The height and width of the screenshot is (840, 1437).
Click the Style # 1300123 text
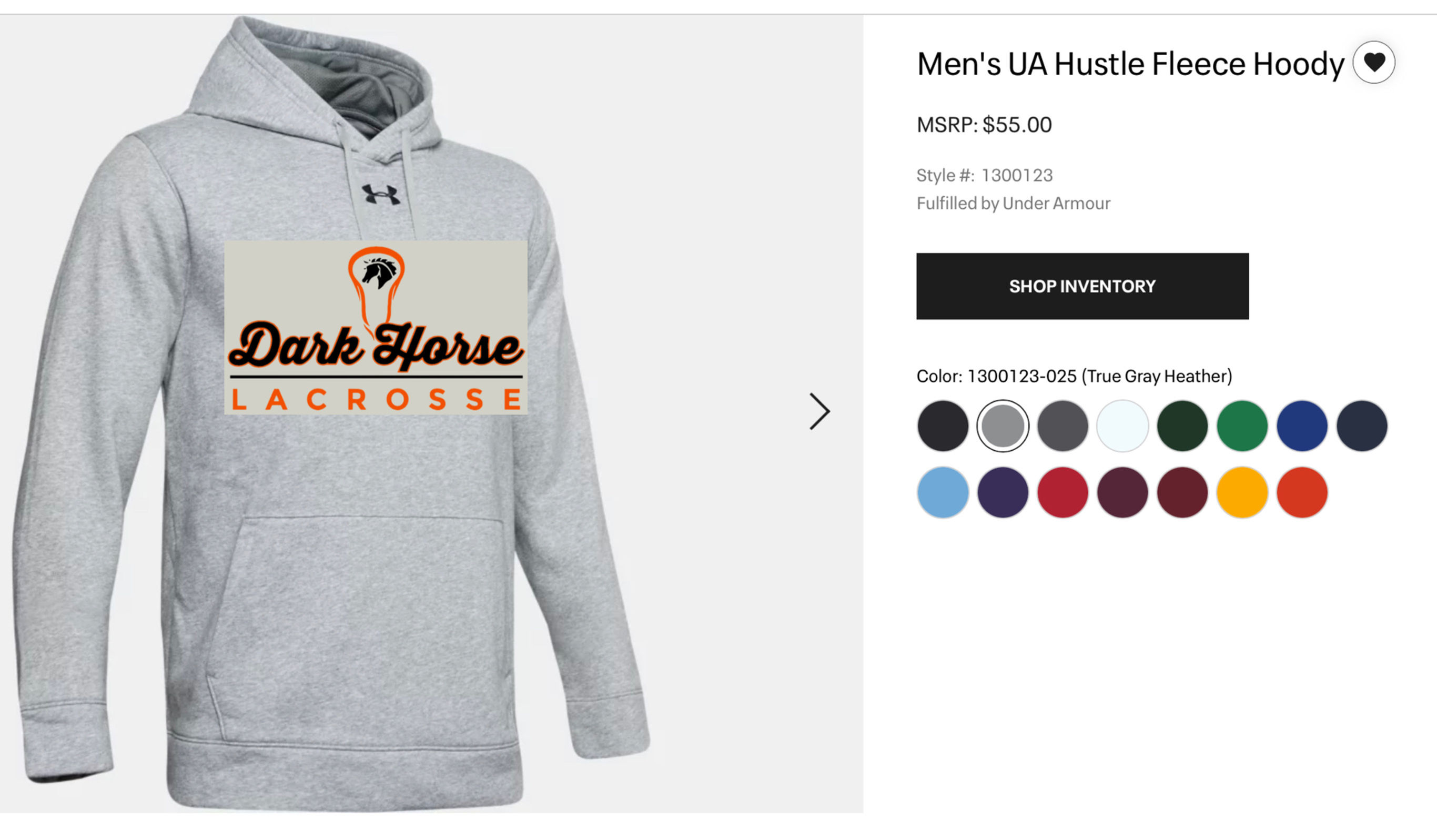click(984, 175)
